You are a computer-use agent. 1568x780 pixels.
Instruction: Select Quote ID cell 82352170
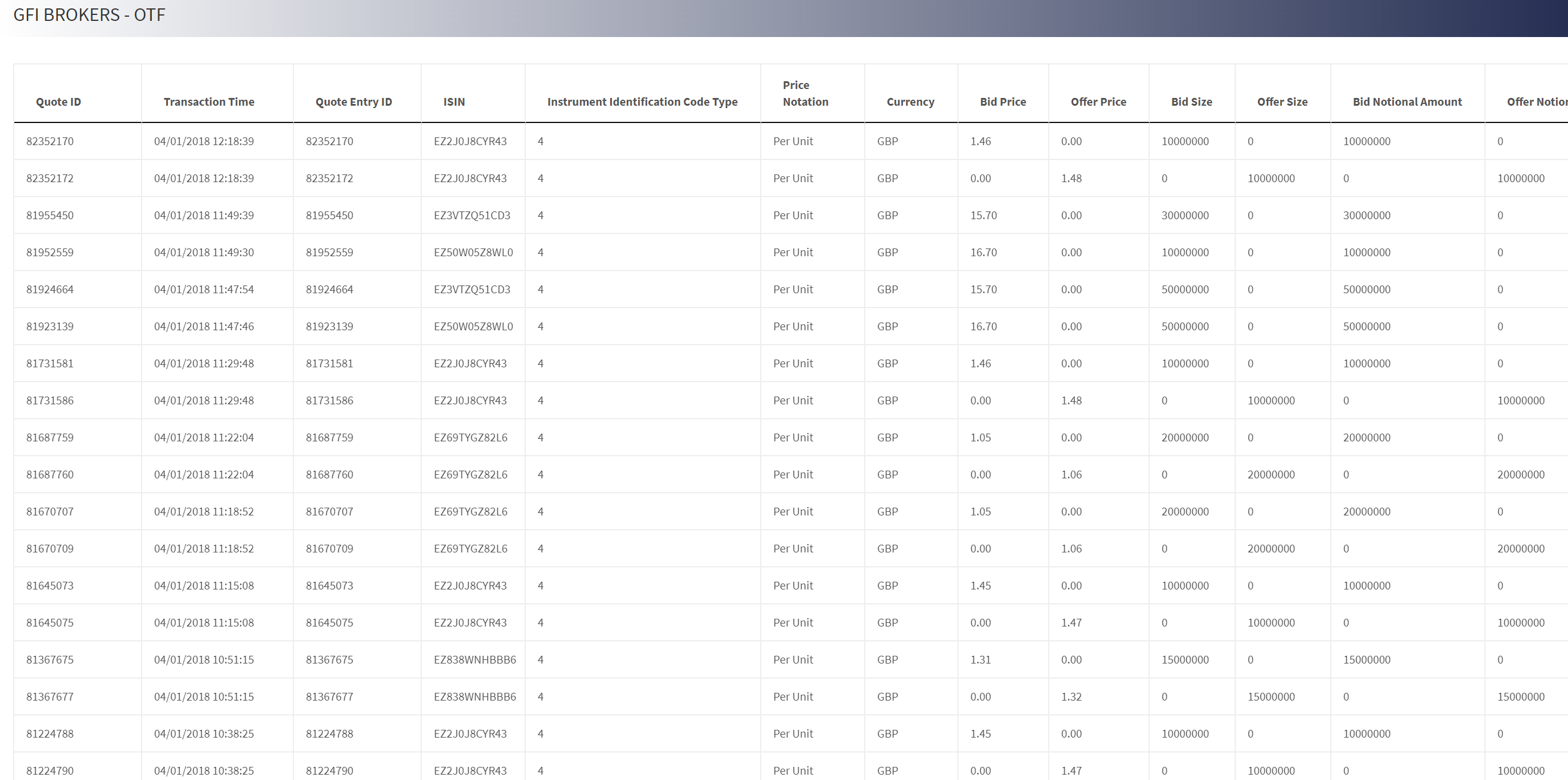(x=50, y=141)
